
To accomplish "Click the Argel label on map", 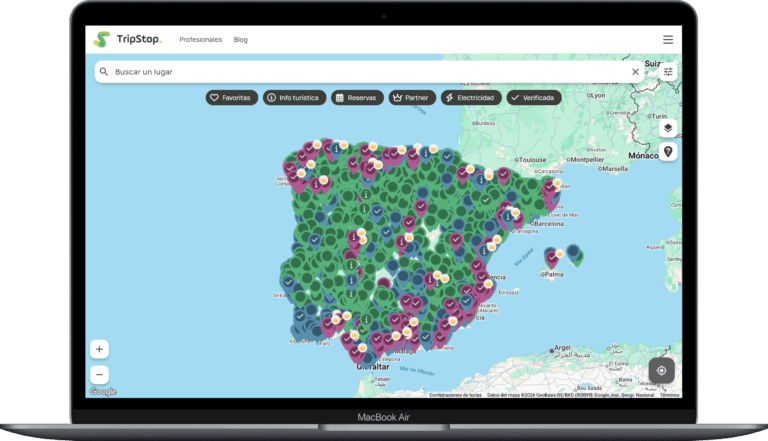I will coord(562,347).
